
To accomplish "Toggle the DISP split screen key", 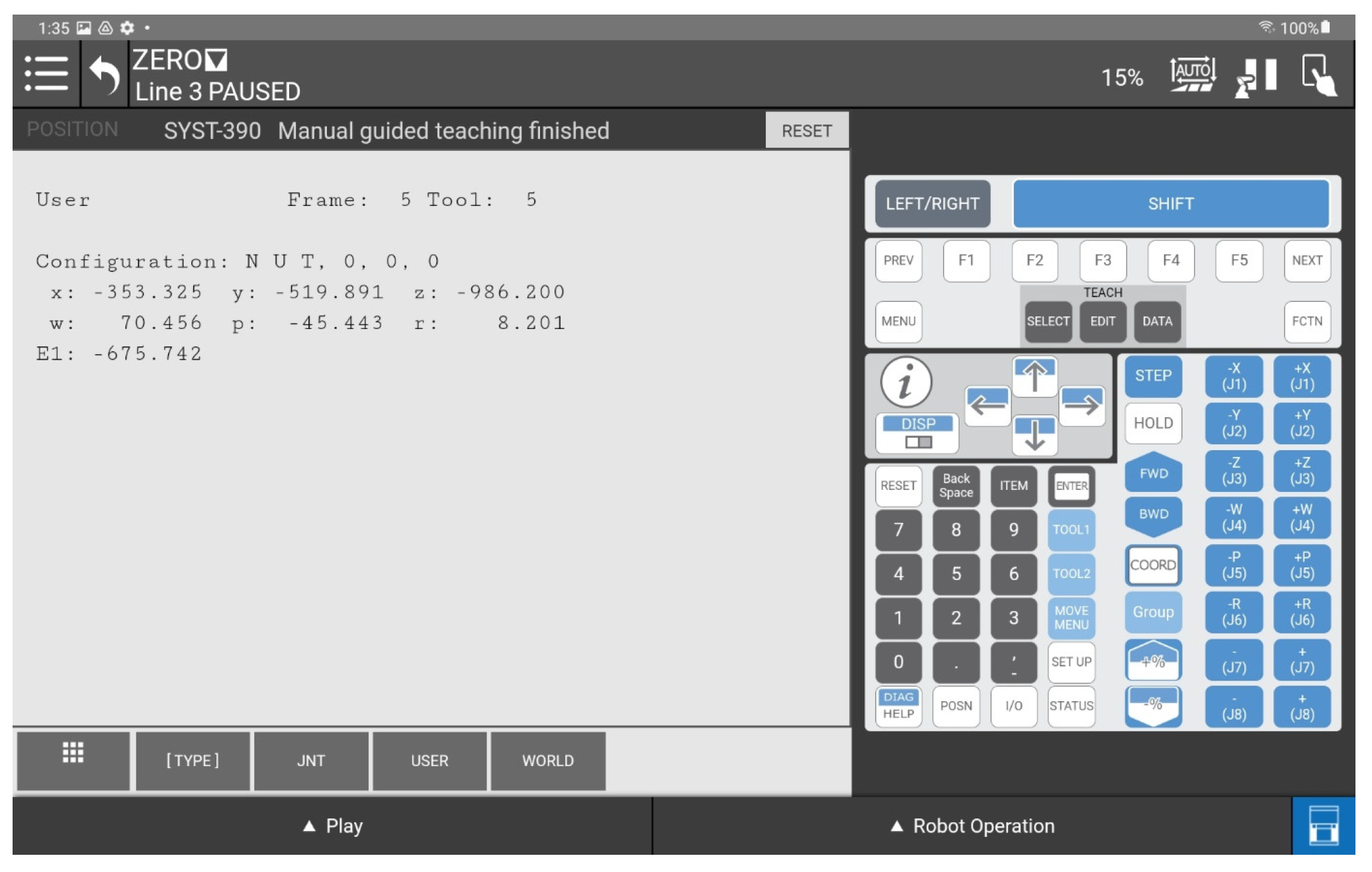I will (917, 432).
